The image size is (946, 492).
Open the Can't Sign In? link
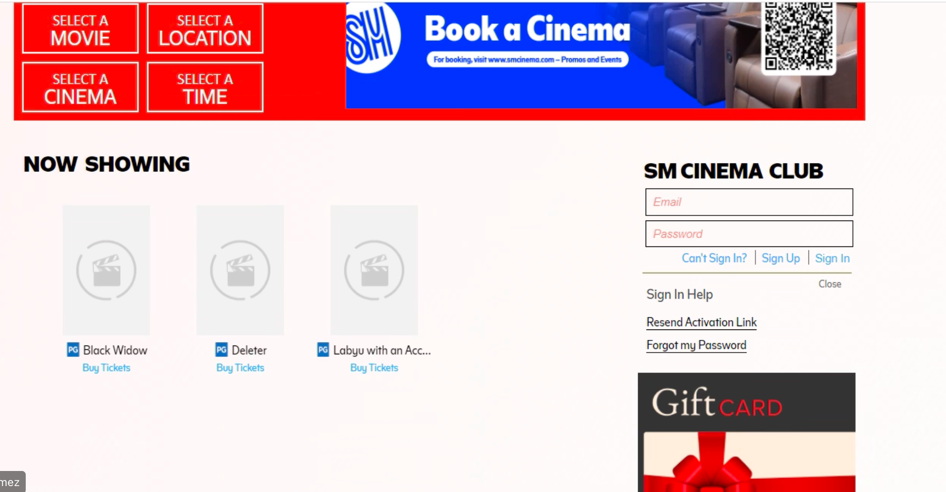(x=714, y=258)
